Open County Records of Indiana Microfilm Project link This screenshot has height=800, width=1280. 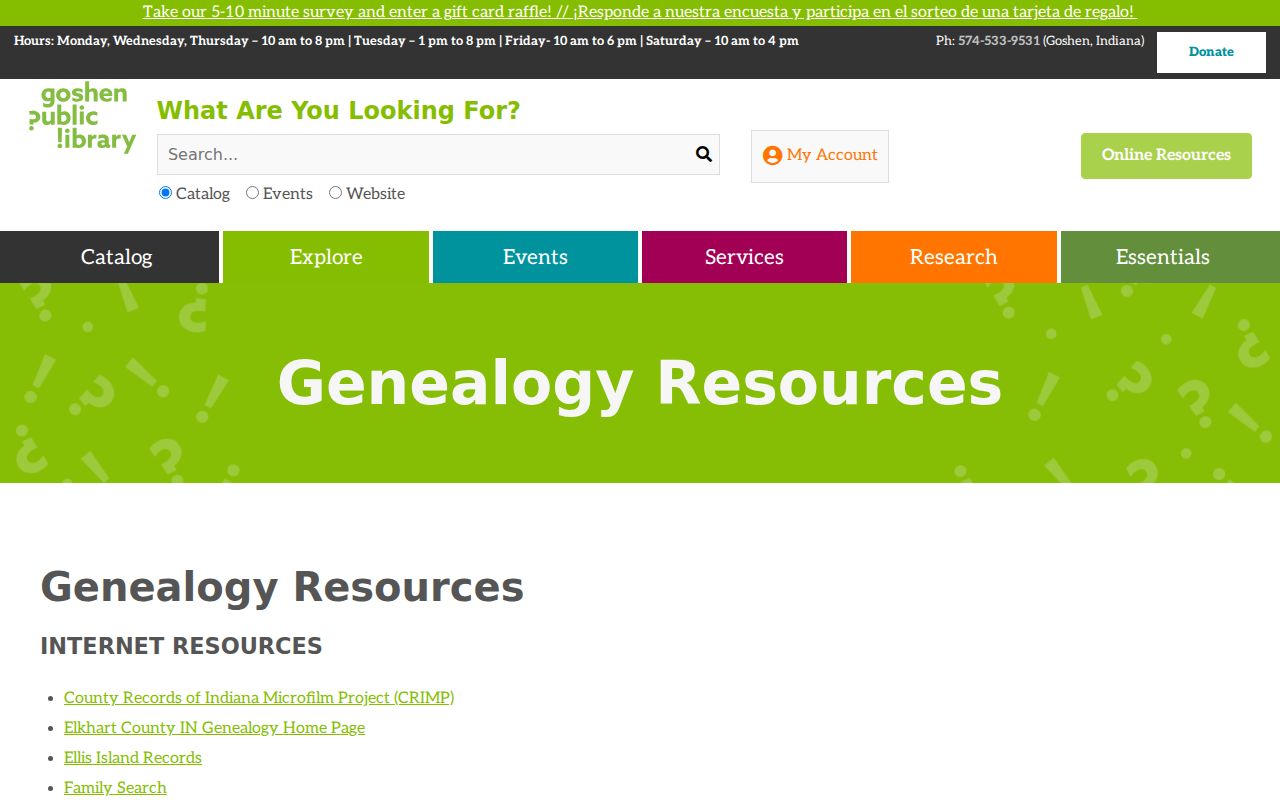259,697
